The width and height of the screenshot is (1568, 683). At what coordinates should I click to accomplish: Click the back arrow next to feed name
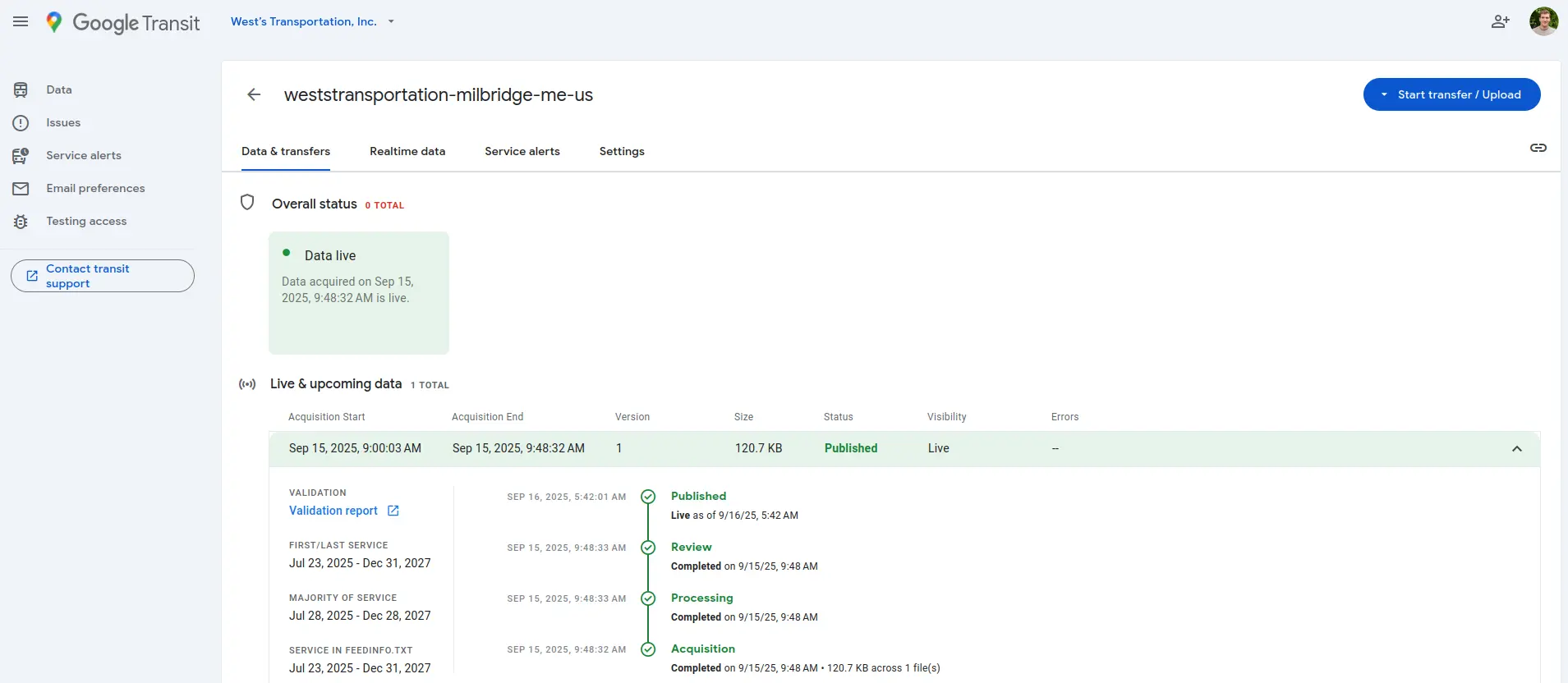tap(254, 94)
